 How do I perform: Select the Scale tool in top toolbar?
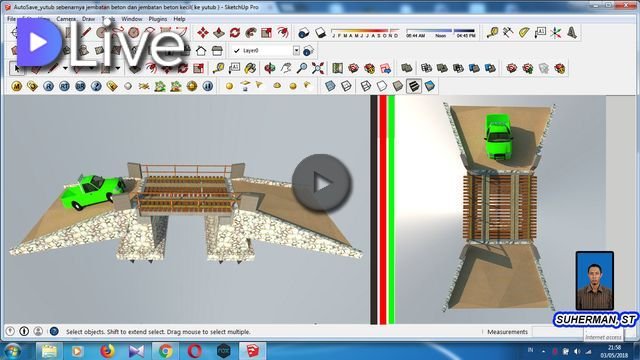[267, 33]
